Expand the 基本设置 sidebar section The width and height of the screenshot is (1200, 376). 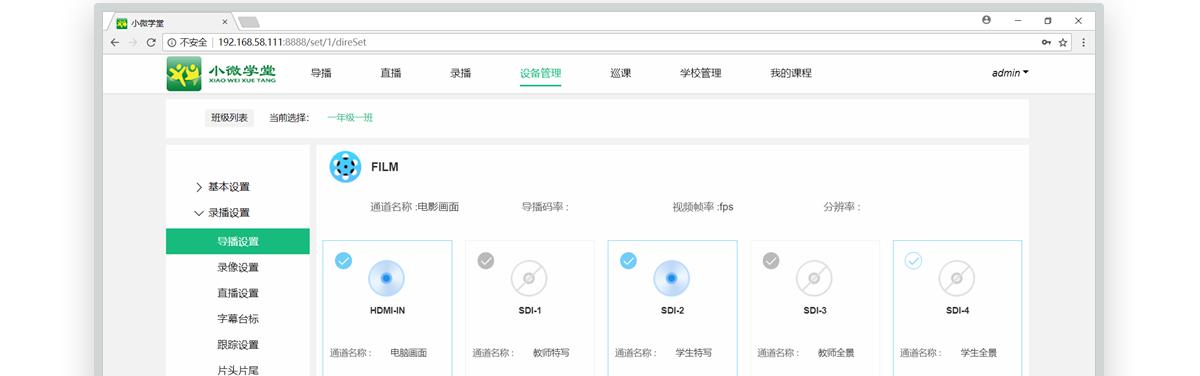(x=222, y=187)
